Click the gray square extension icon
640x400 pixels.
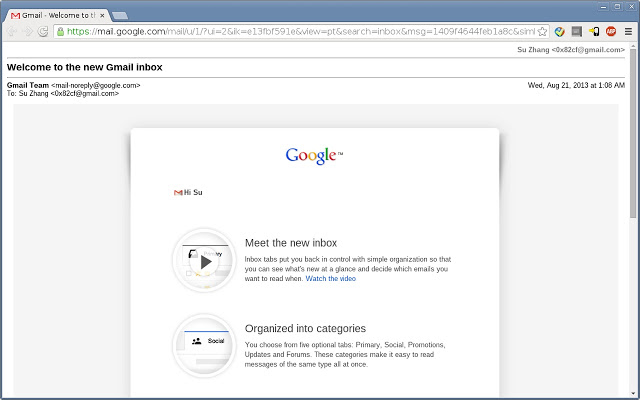(x=576, y=31)
